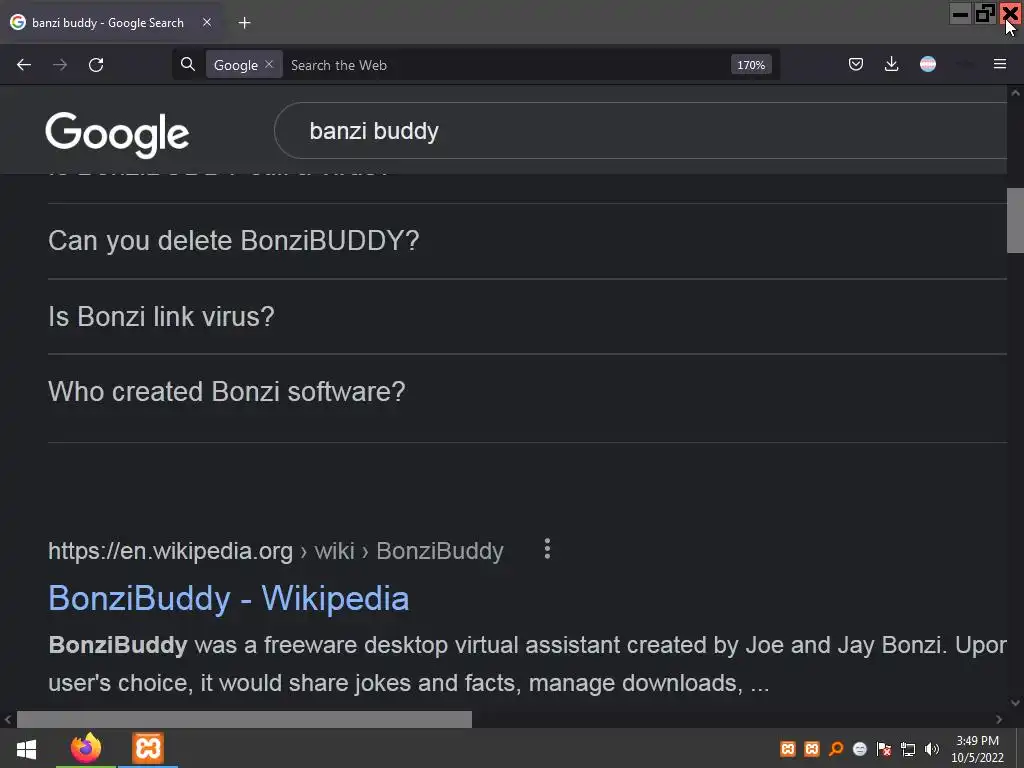Image resolution: width=1024 pixels, height=768 pixels.
Task: Click the XAMPP taskbar icon
Action: click(148, 748)
